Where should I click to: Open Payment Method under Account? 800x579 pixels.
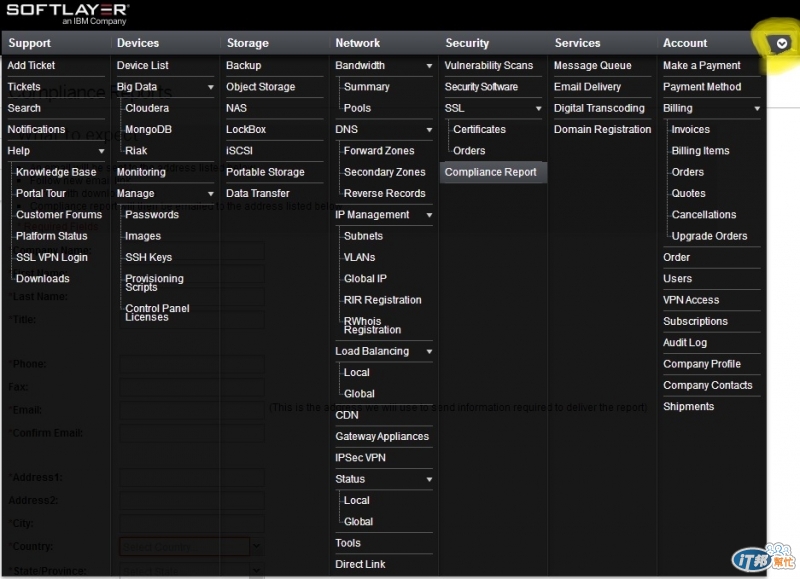[x=702, y=87]
